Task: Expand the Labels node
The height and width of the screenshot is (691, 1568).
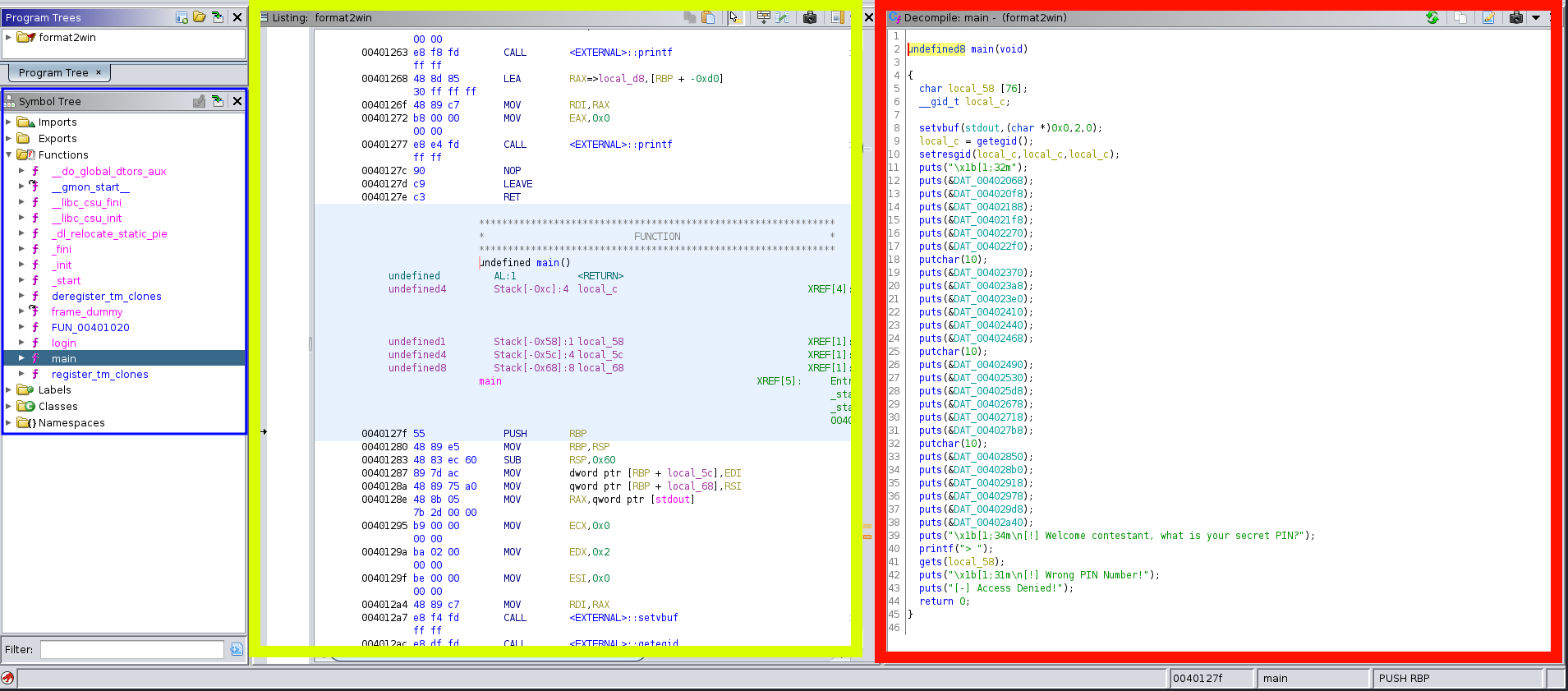Action: [x=8, y=389]
